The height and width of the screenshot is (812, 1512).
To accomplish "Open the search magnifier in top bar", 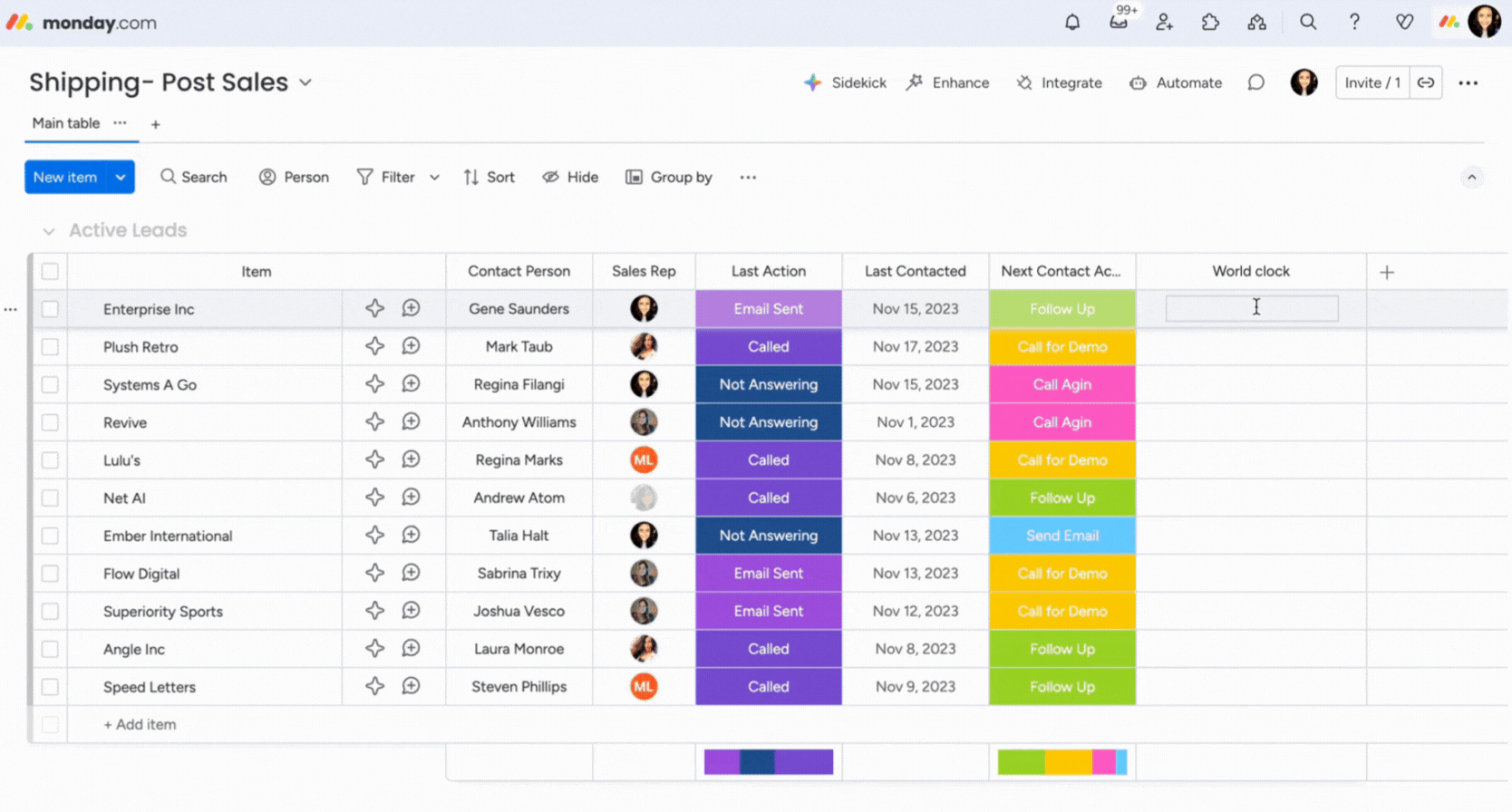I will coord(1308,22).
